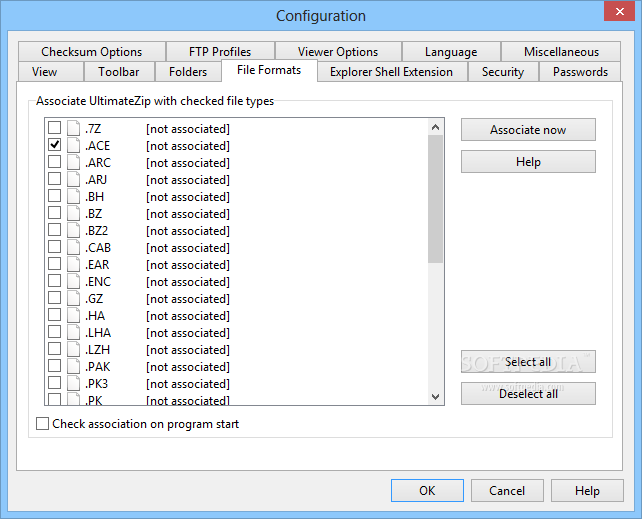Viewport: 642px width, 519px height.
Task: Enable Check association on program start
Action: [43, 424]
